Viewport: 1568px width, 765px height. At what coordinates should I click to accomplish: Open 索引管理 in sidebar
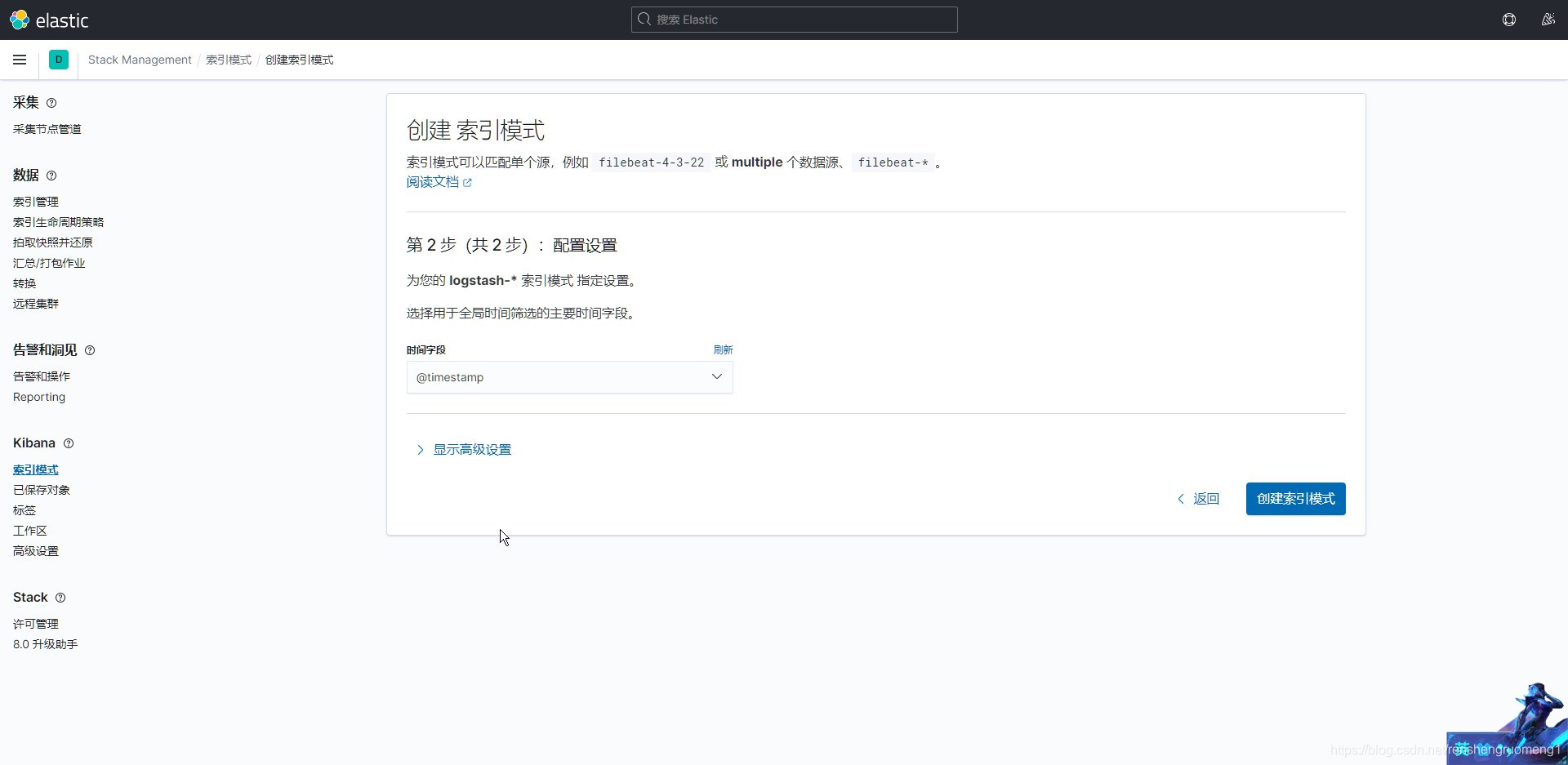pyautogui.click(x=36, y=202)
